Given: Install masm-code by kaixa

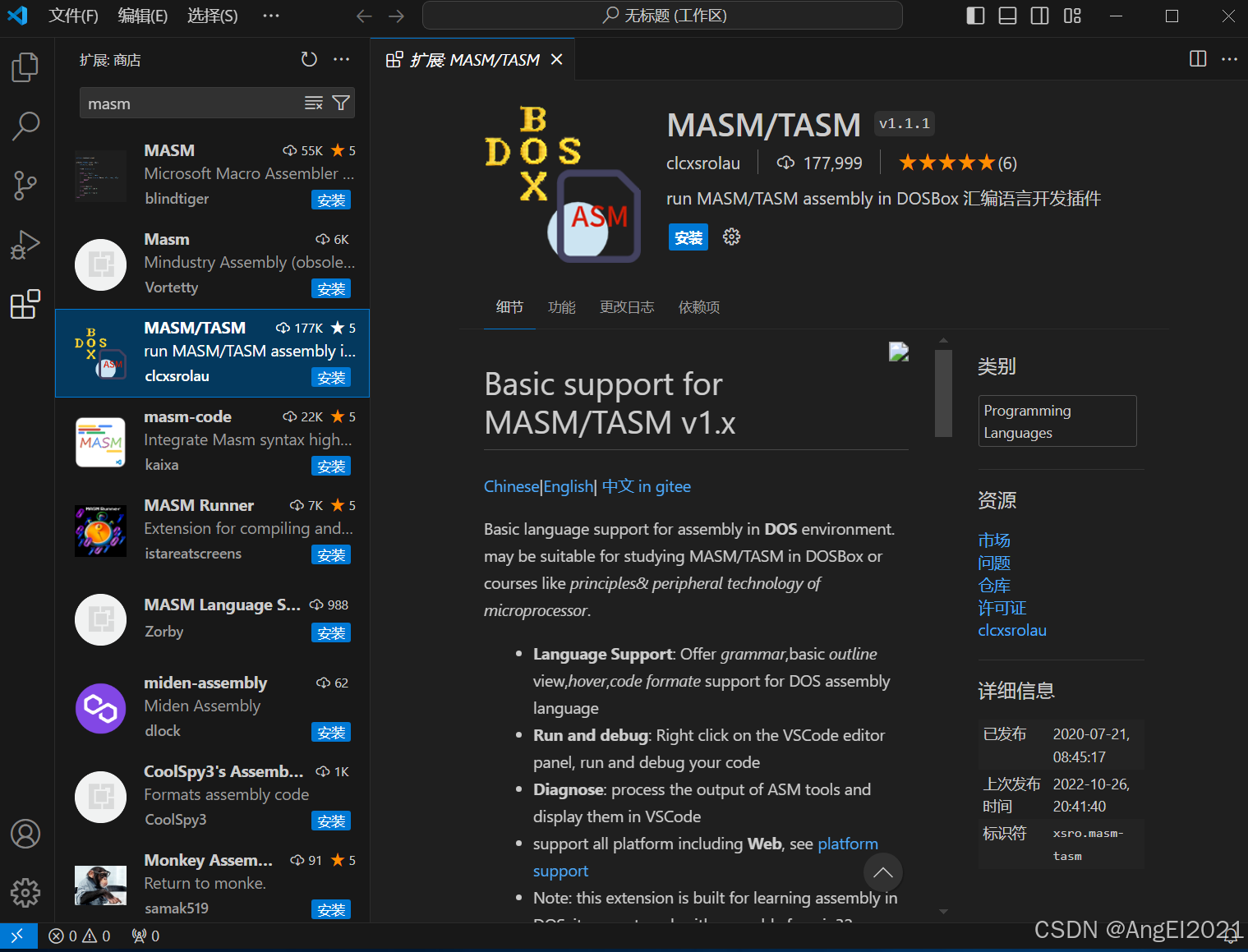Looking at the screenshot, I should [x=331, y=467].
